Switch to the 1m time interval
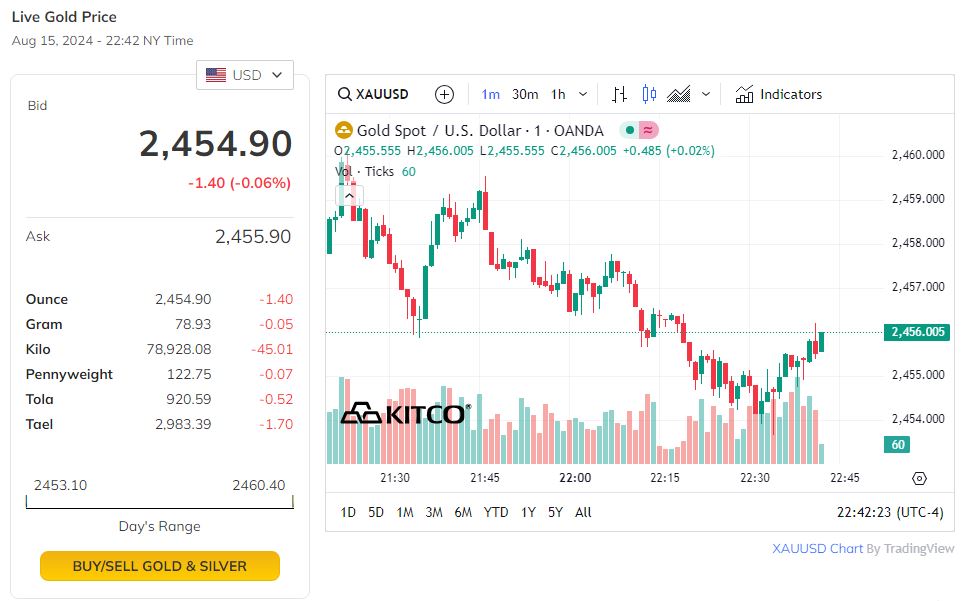This screenshot has width=965, height=601. click(491, 95)
